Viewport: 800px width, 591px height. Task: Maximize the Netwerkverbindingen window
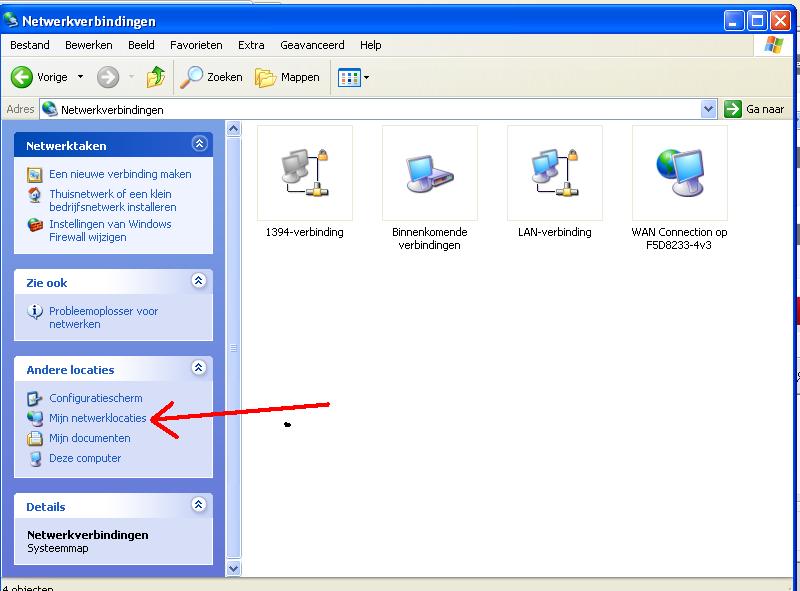point(757,21)
